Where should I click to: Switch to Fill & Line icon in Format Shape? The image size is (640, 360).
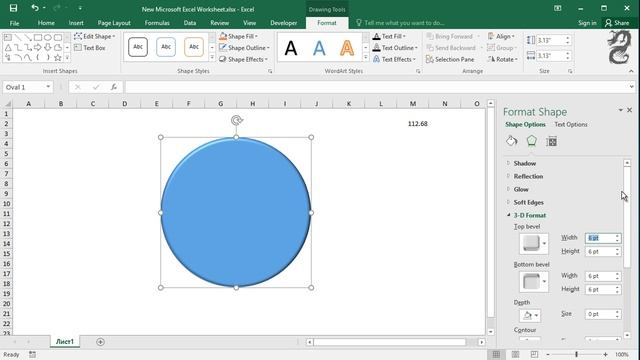pyautogui.click(x=511, y=141)
